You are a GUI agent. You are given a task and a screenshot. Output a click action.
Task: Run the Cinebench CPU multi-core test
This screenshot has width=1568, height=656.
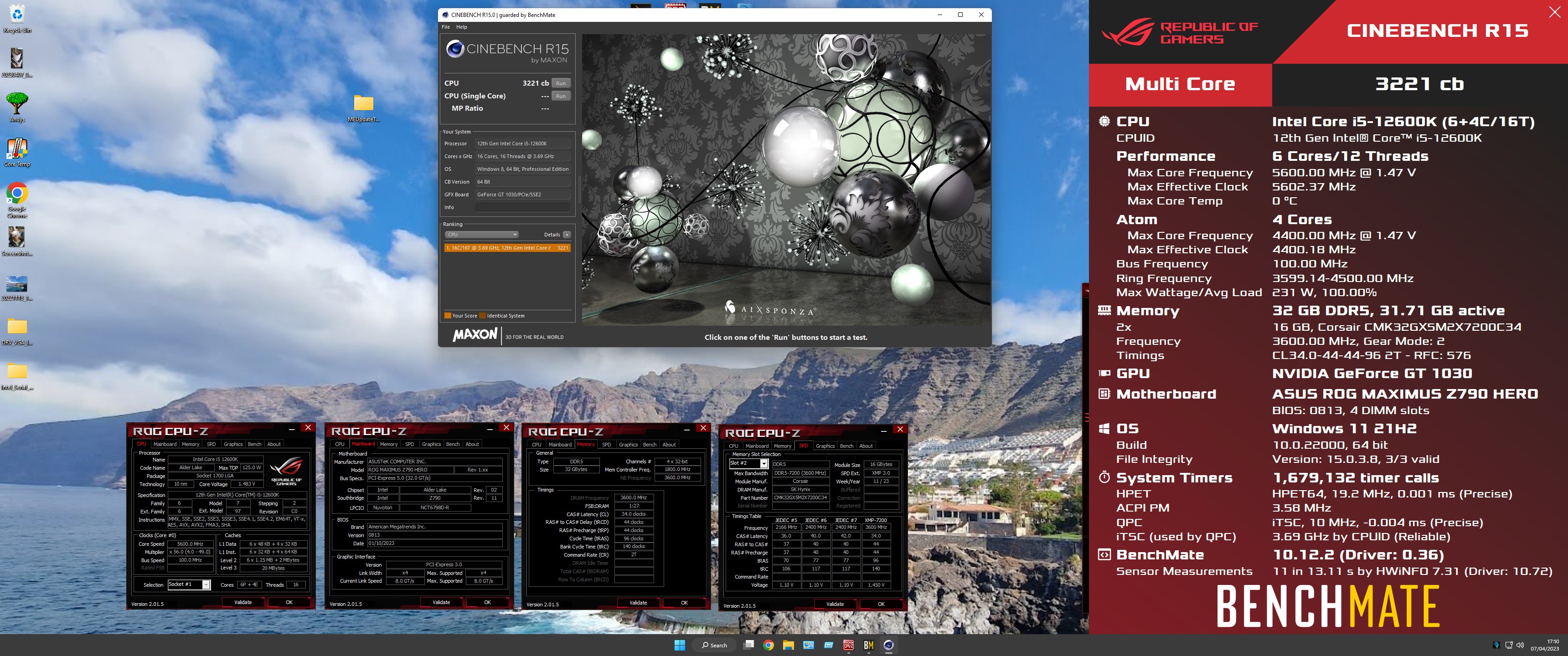[561, 83]
